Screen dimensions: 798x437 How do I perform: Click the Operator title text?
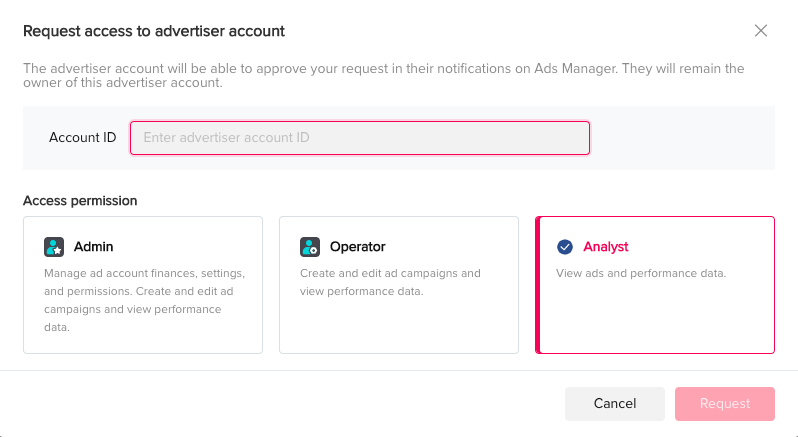coord(357,247)
